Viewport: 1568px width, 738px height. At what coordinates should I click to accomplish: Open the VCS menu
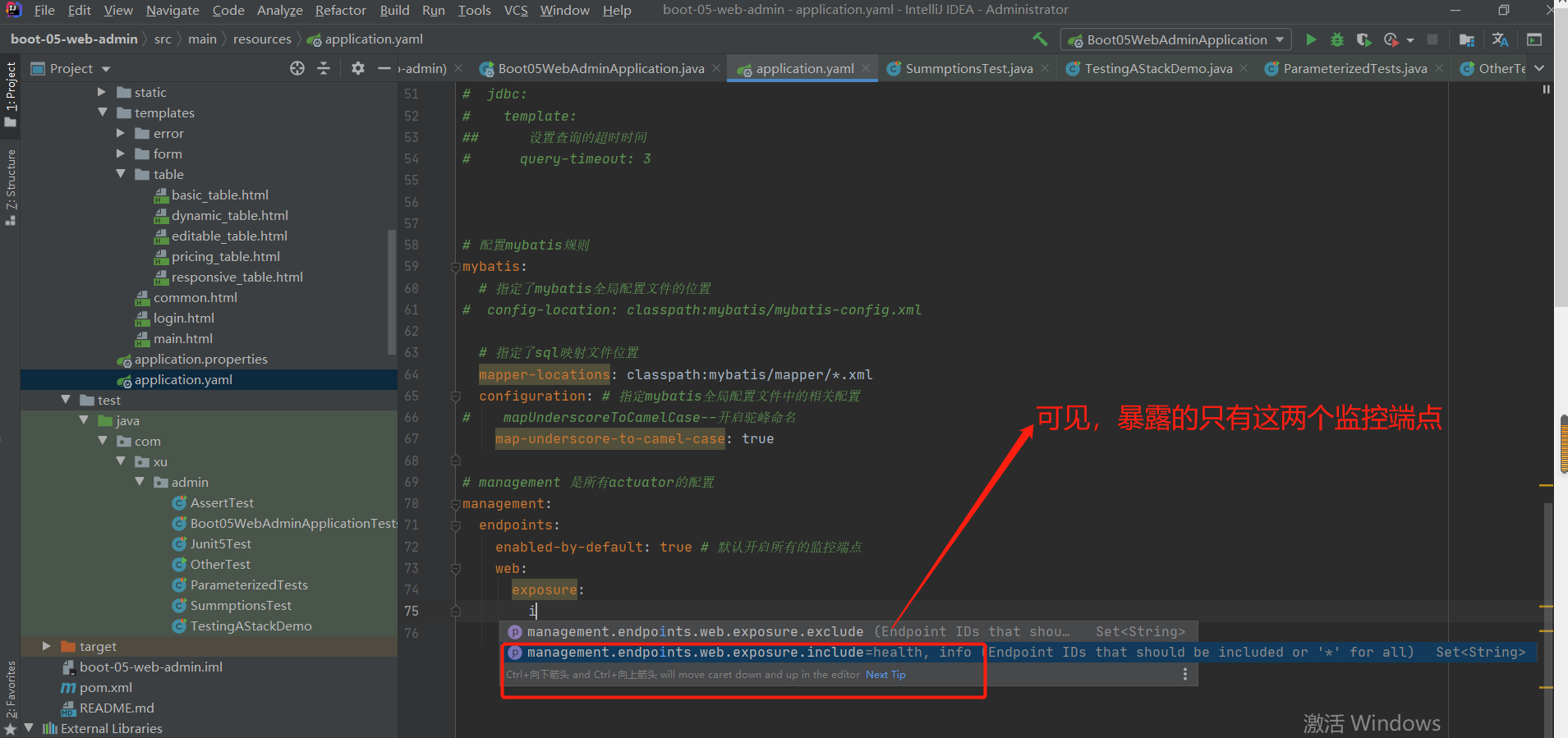click(516, 10)
